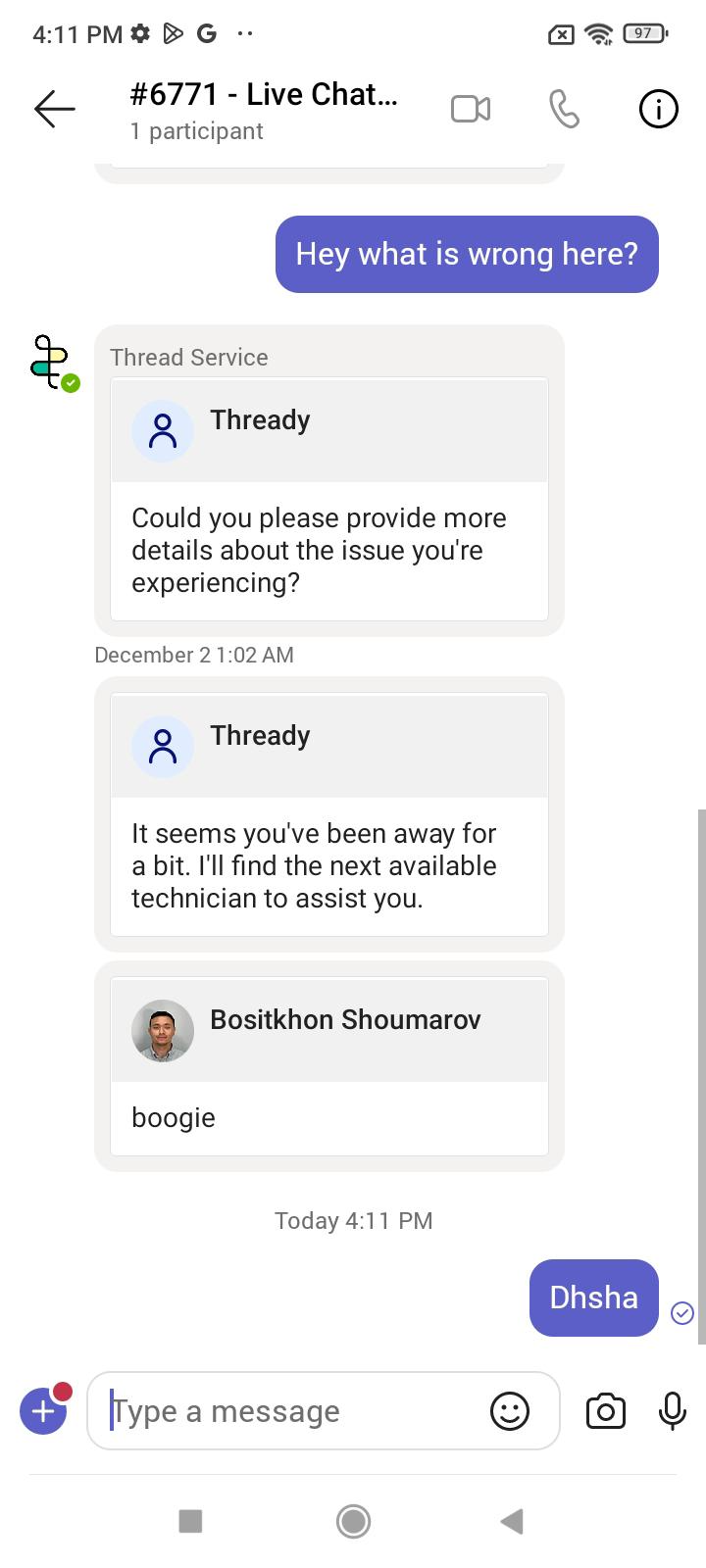
Task: Tap the Thread Service online status badge
Action: 70,383
